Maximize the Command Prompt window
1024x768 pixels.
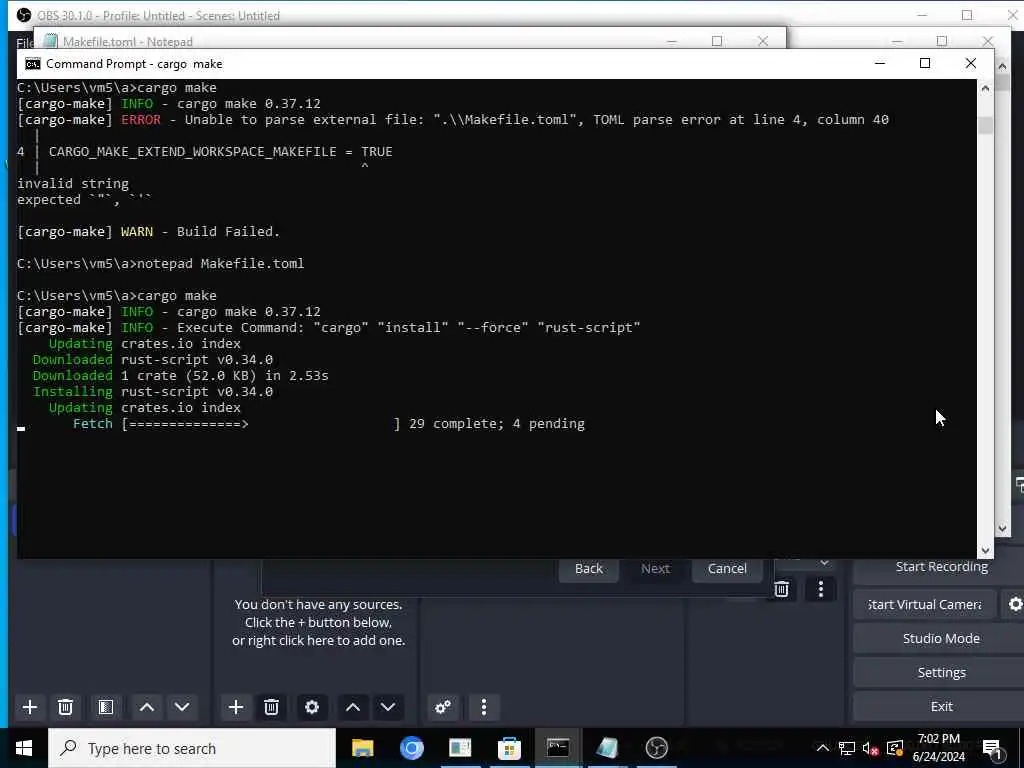[925, 63]
